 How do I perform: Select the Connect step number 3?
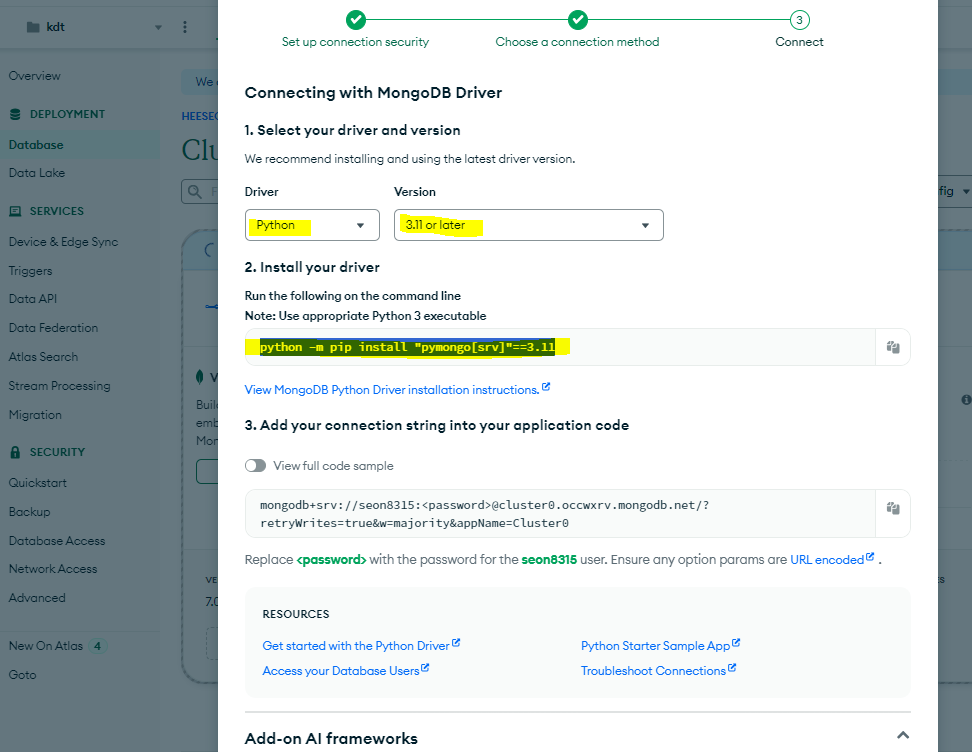[799, 20]
